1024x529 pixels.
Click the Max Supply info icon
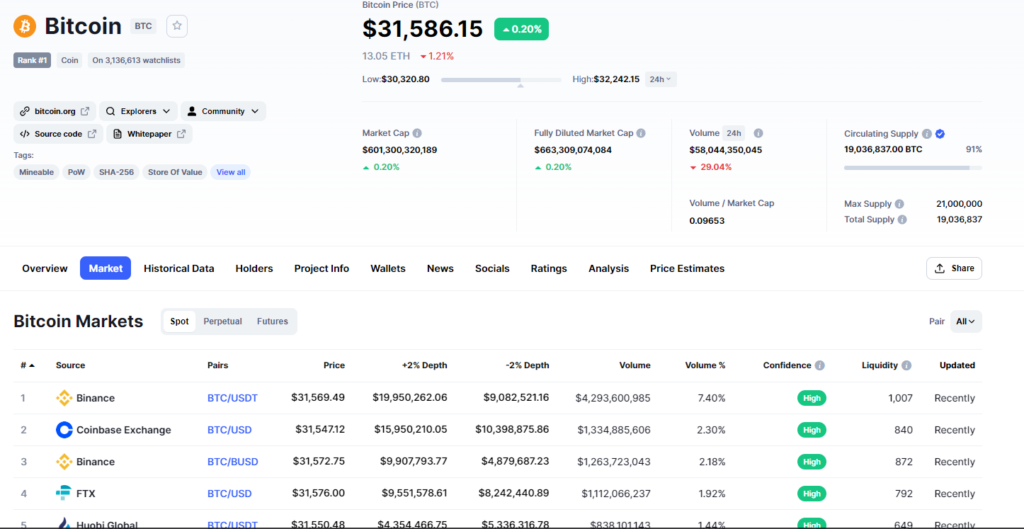click(899, 204)
